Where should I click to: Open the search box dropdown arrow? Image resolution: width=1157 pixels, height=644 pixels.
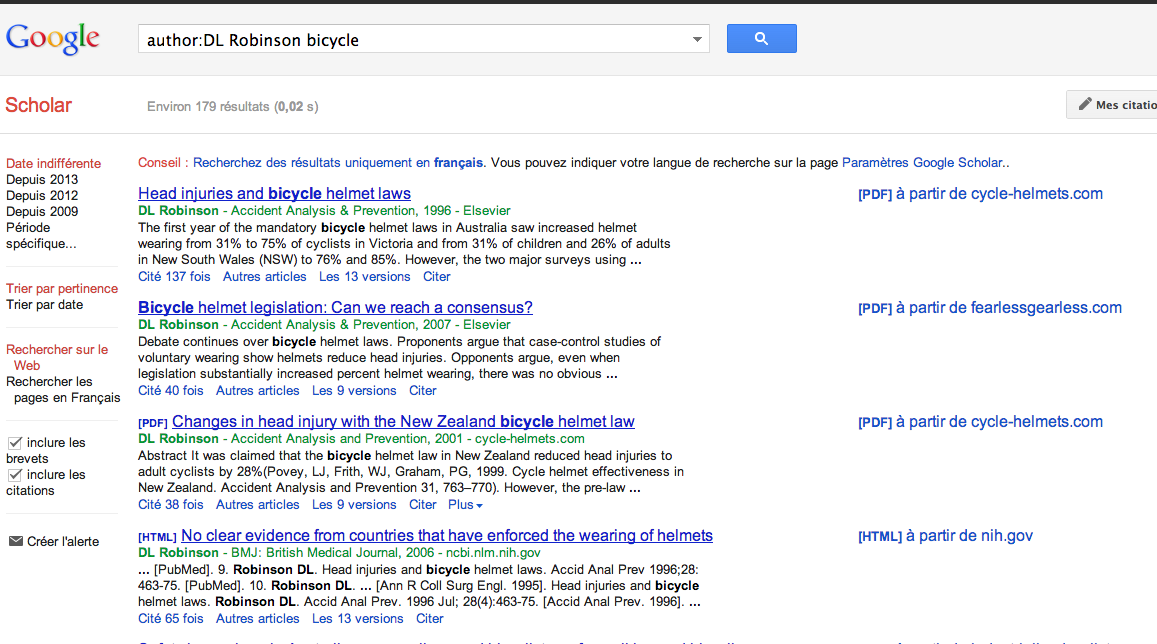[697, 39]
